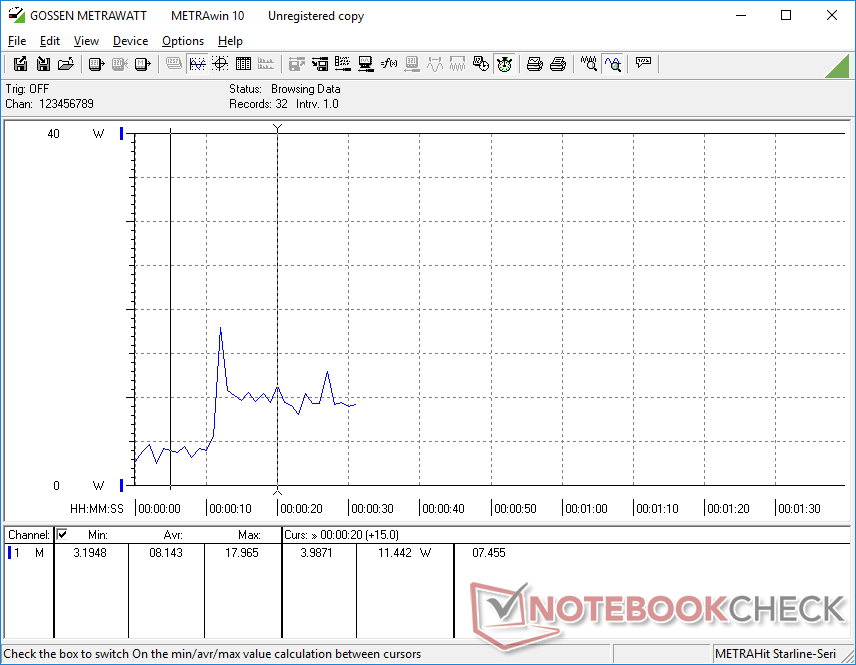The image size is (856, 665).
Task: Click the speech-bubble comment icon
Action: pos(643,63)
